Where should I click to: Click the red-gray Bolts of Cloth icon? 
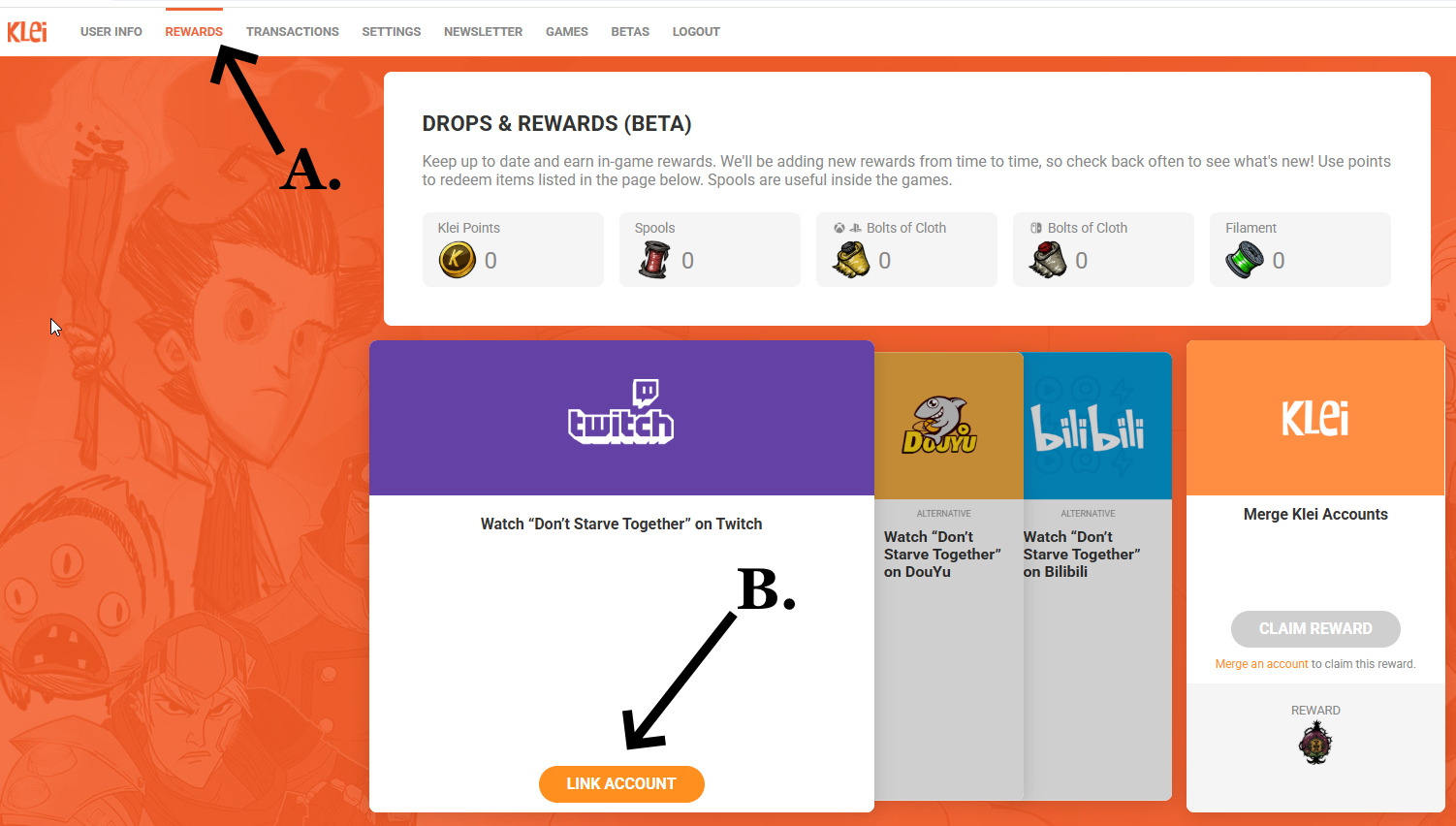1048,260
